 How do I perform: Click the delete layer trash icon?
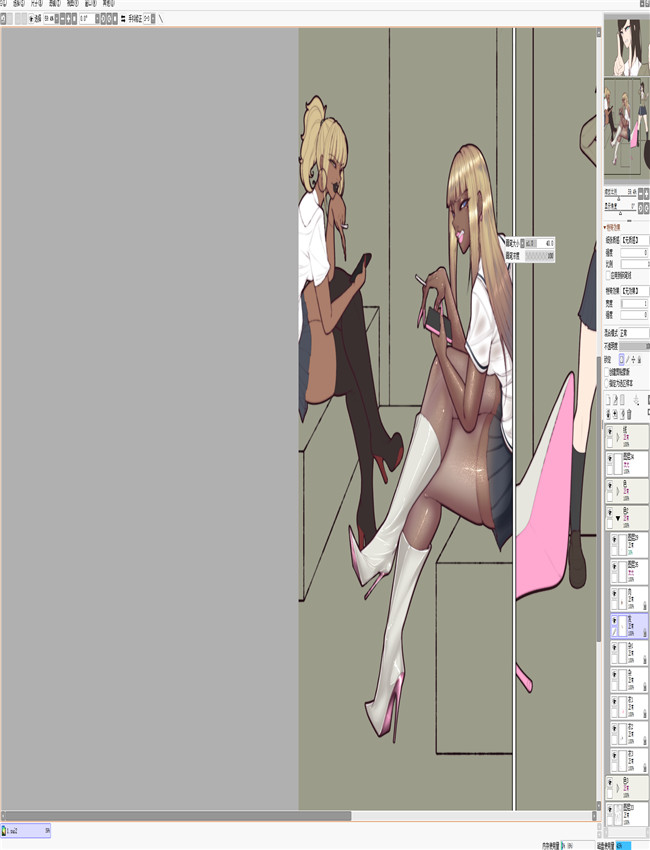click(x=629, y=413)
